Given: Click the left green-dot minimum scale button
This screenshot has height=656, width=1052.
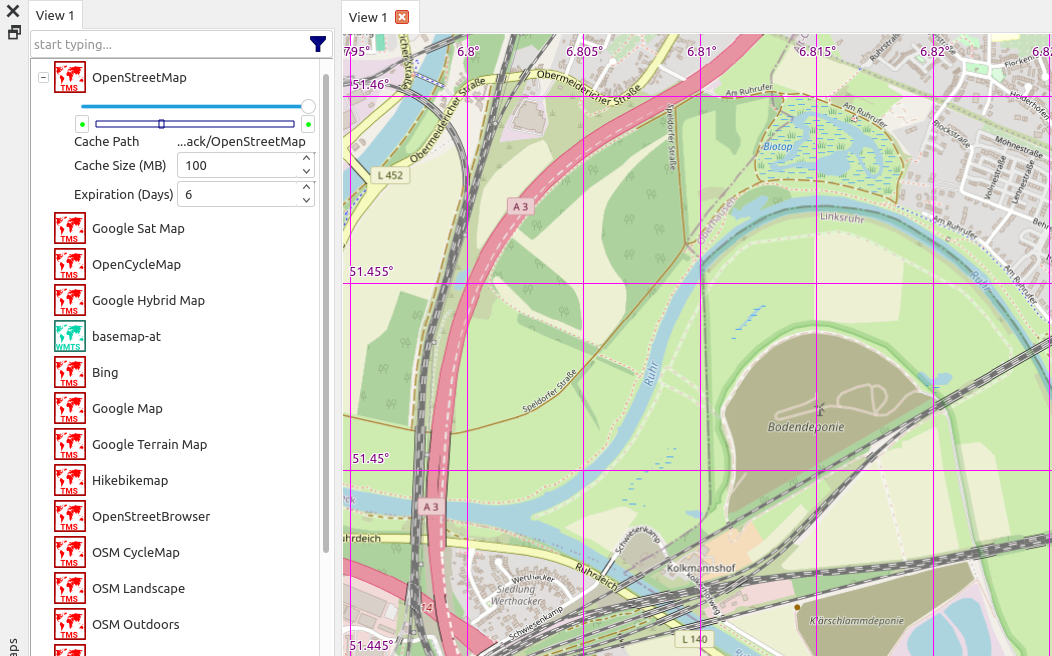Looking at the screenshot, I should pyautogui.click(x=82, y=124).
